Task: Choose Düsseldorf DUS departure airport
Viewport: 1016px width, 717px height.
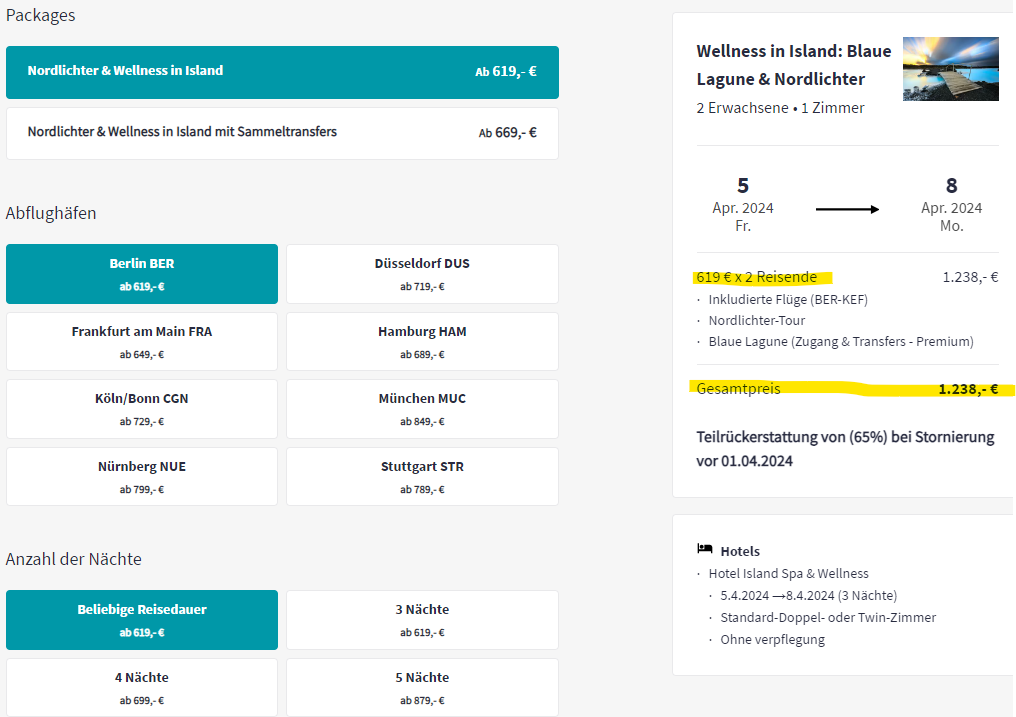Action: pyautogui.click(x=422, y=274)
